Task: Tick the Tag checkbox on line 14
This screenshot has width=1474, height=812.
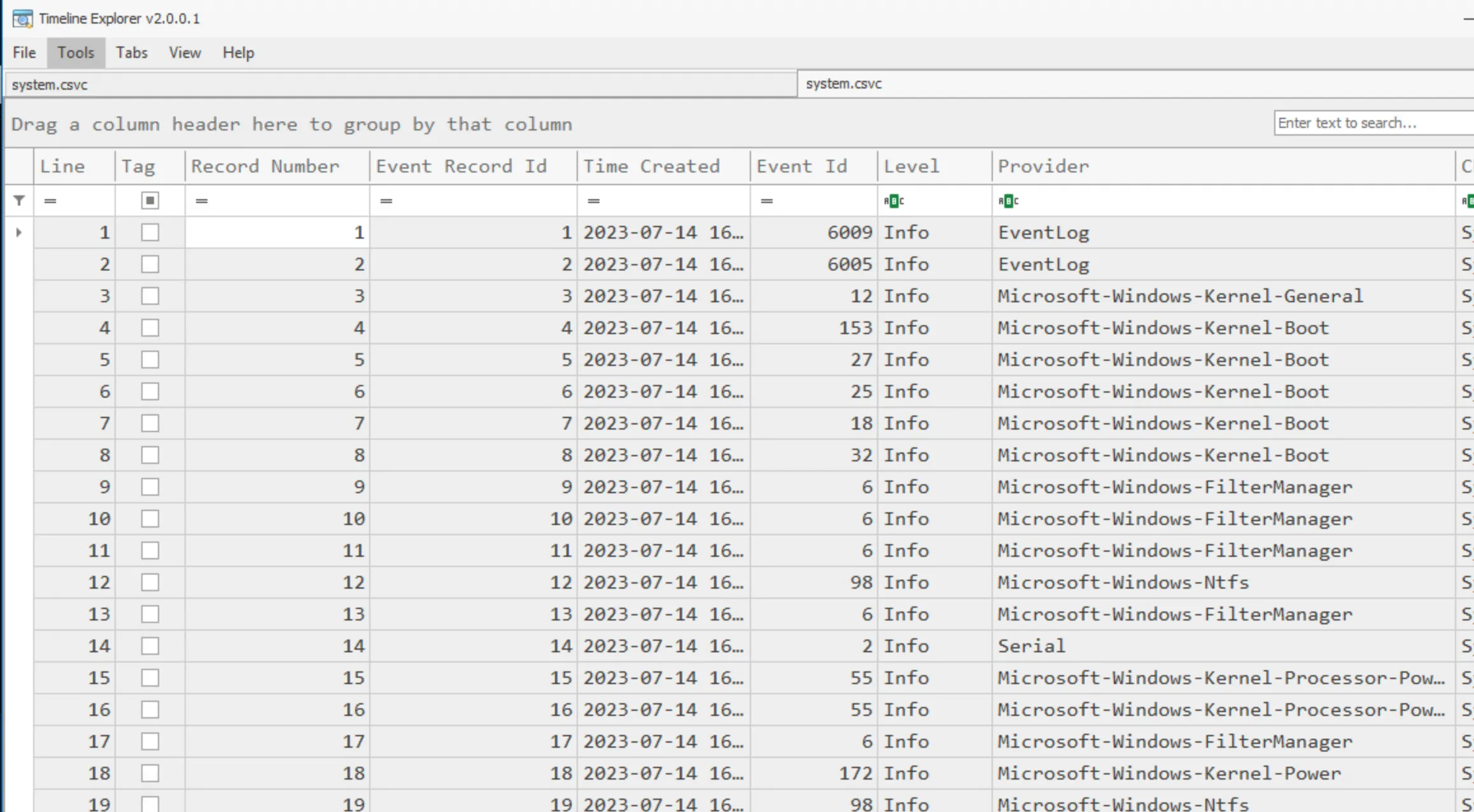Action: click(150, 646)
